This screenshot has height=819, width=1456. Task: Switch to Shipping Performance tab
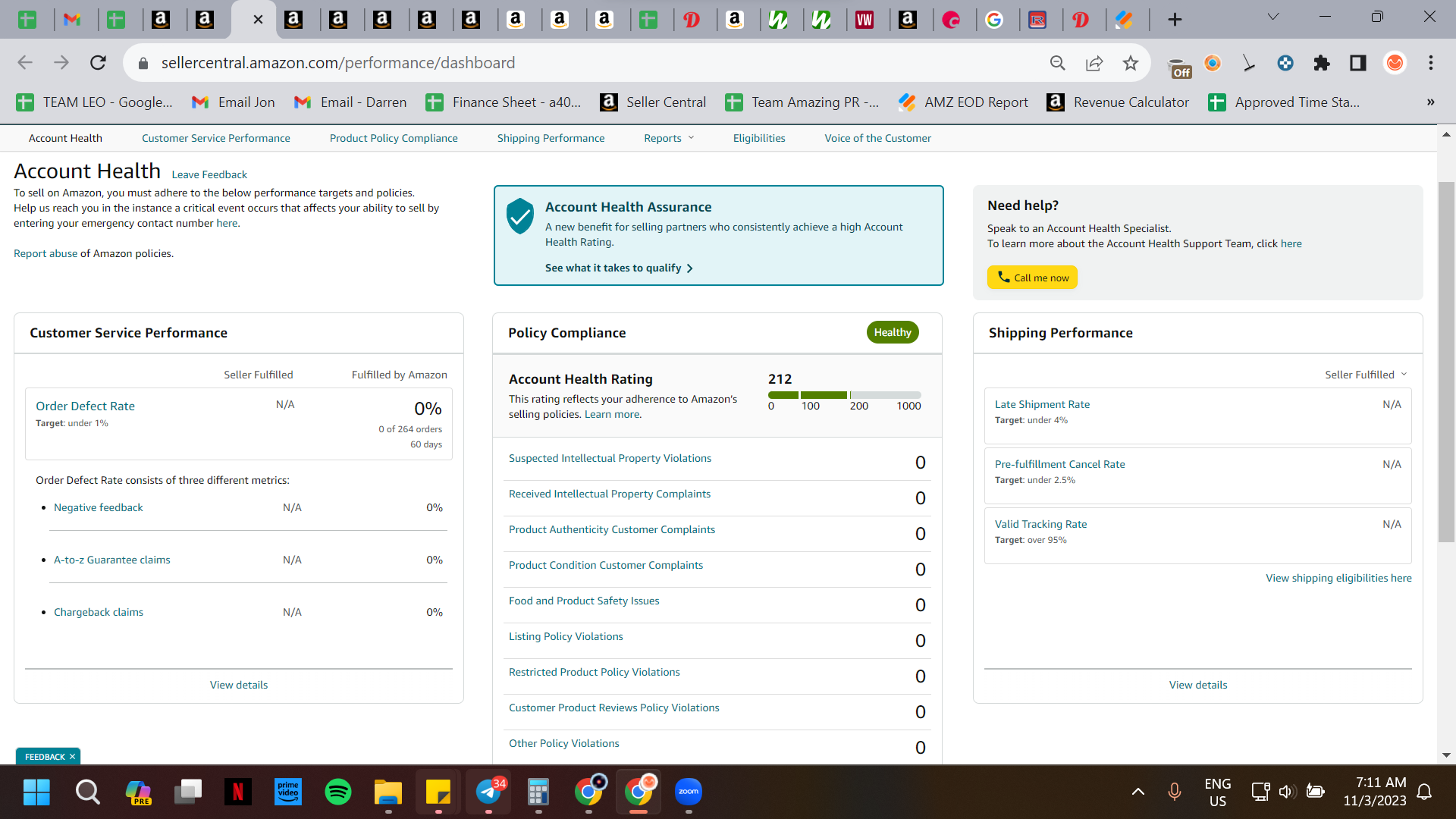(551, 138)
